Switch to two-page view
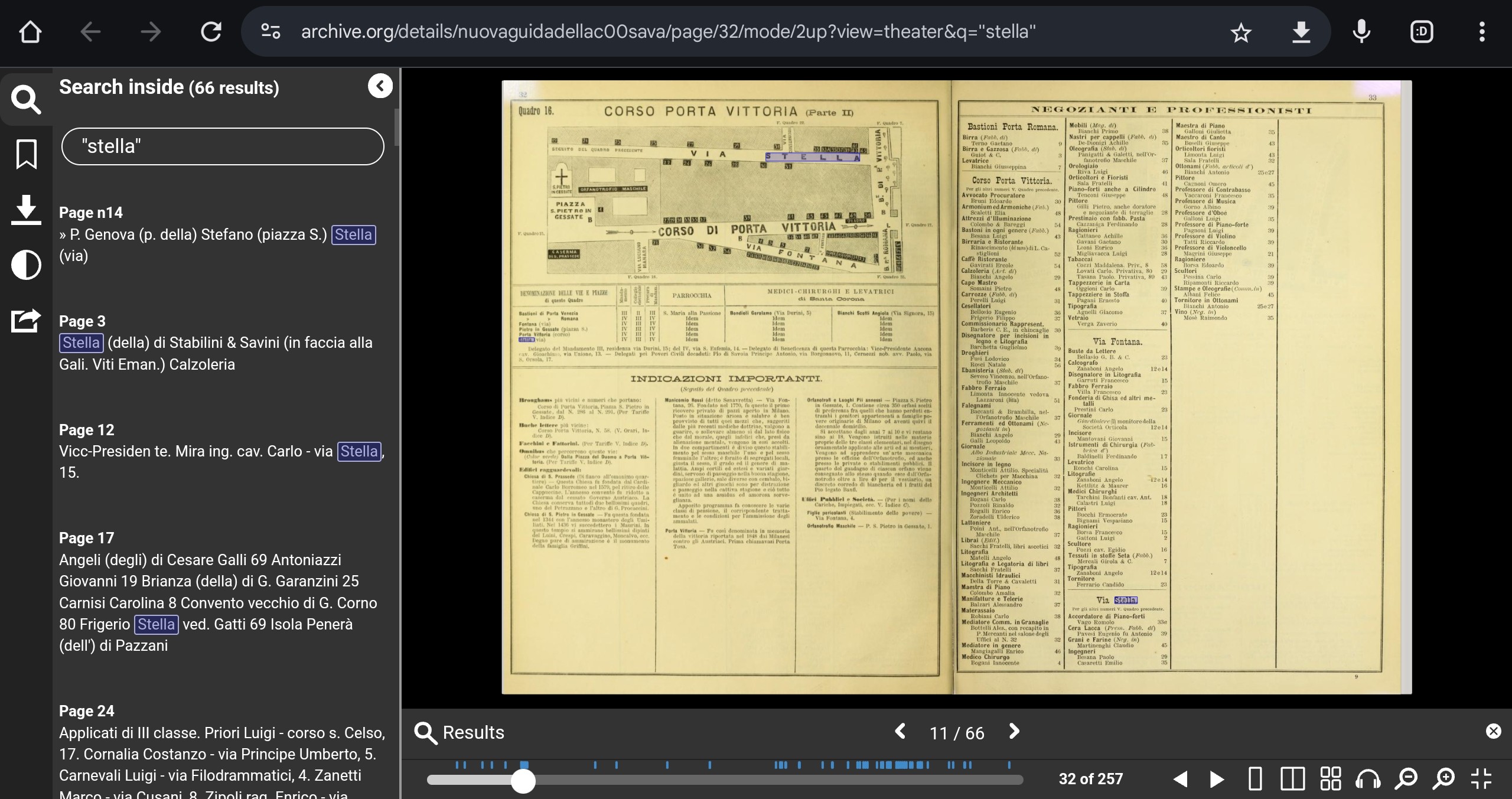 pos(1292,779)
